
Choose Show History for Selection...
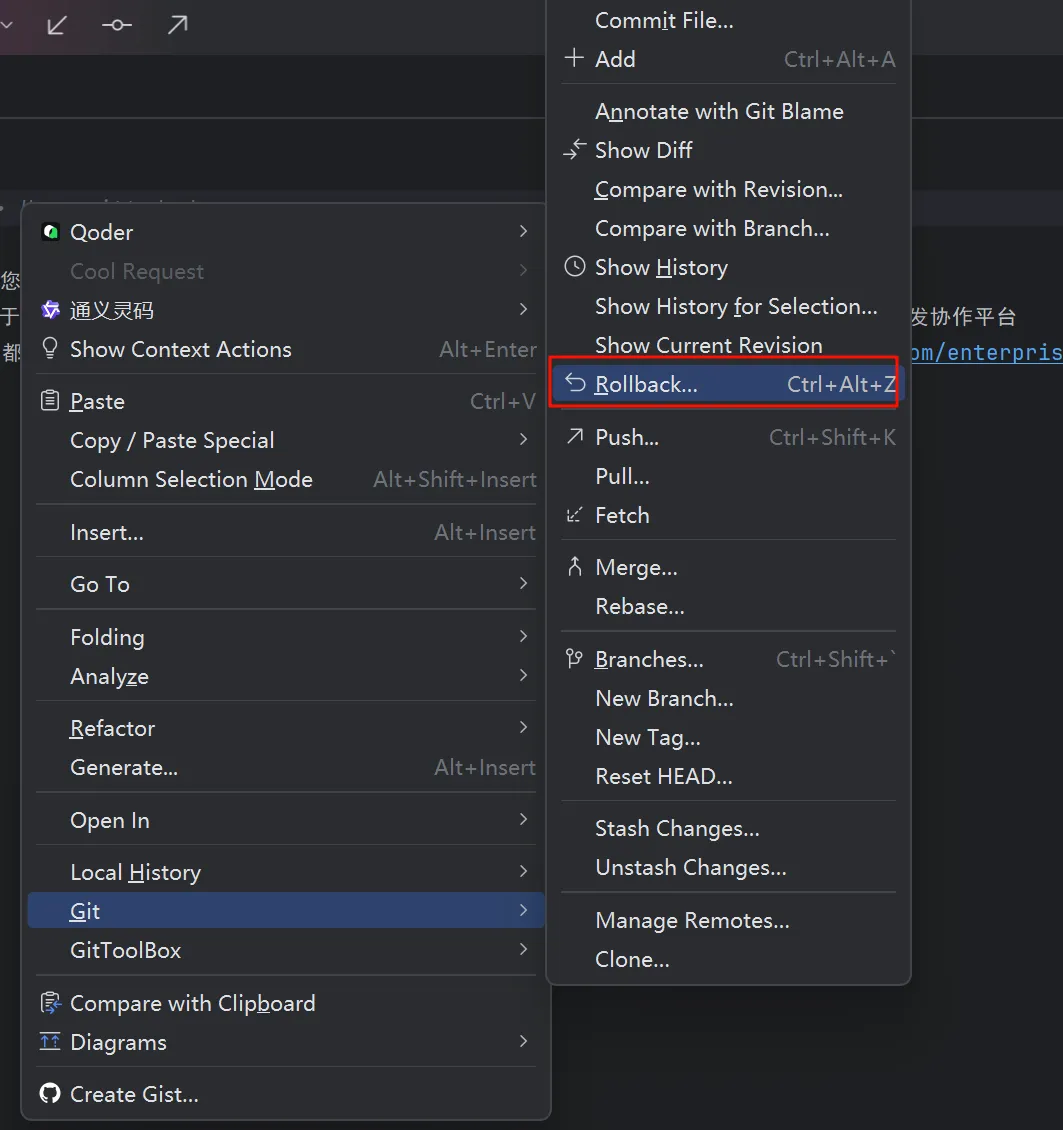tap(729, 306)
